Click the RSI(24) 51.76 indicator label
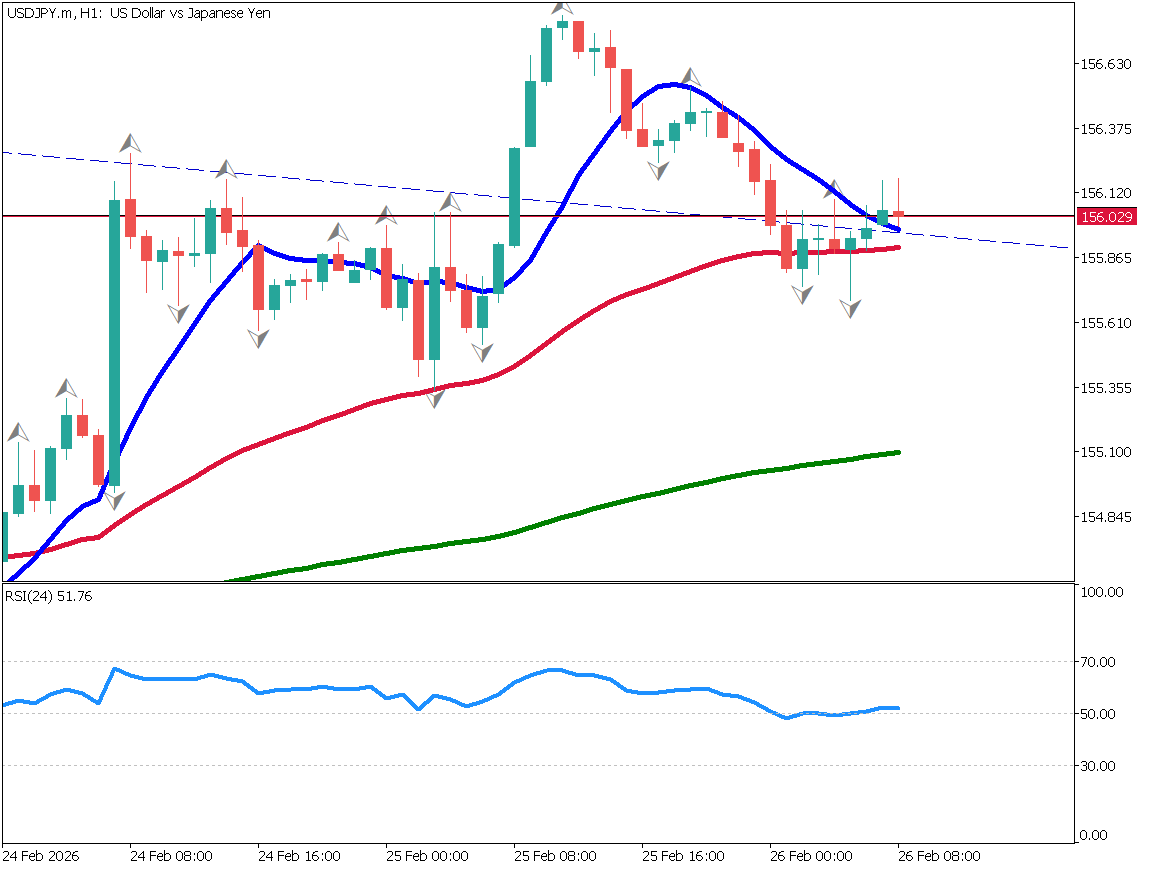Image resolution: width=1152 pixels, height=870 pixels. [x=49, y=597]
